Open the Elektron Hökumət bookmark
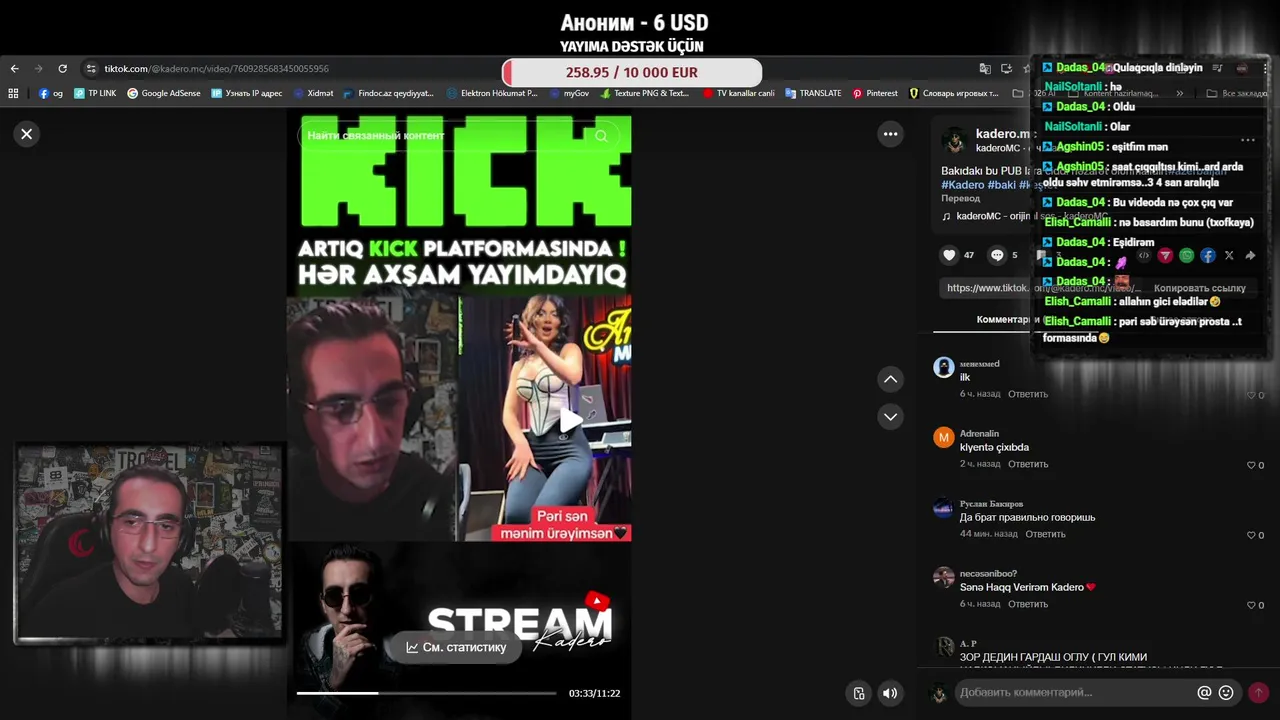The width and height of the screenshot is (1280, 720). coord(492,93)
